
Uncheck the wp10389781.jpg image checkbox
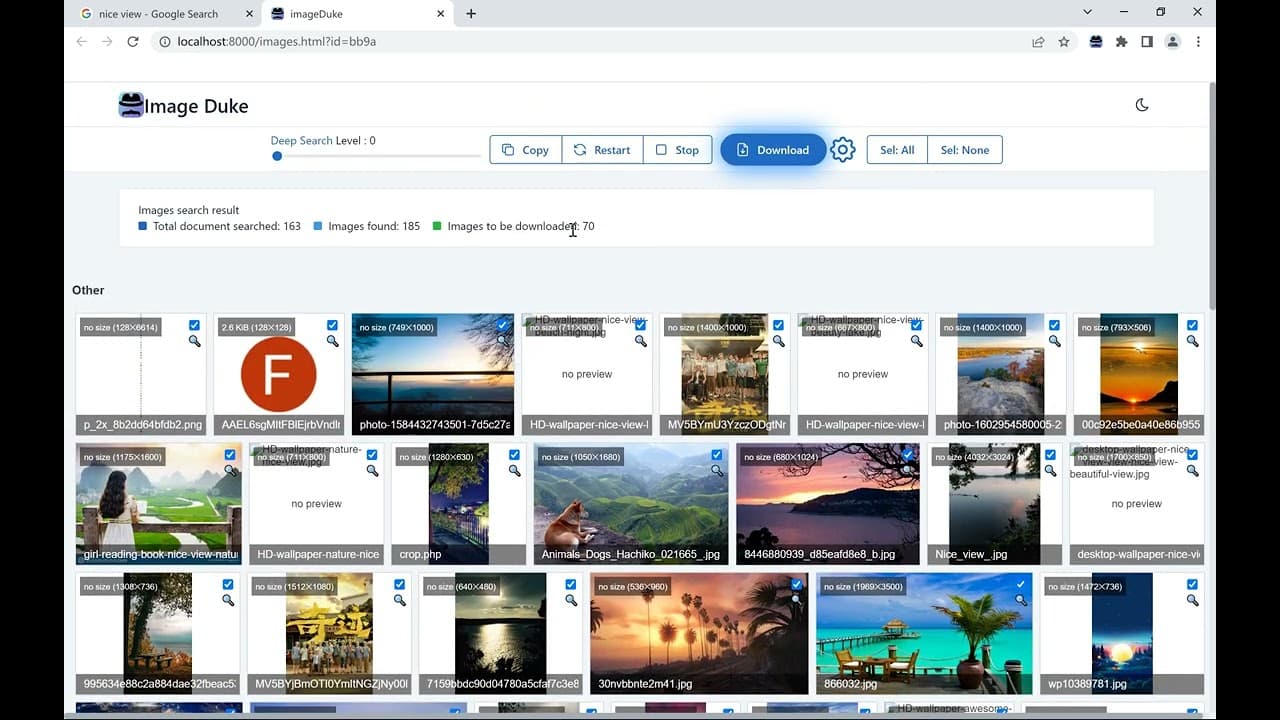click(x=1192, y=585)
